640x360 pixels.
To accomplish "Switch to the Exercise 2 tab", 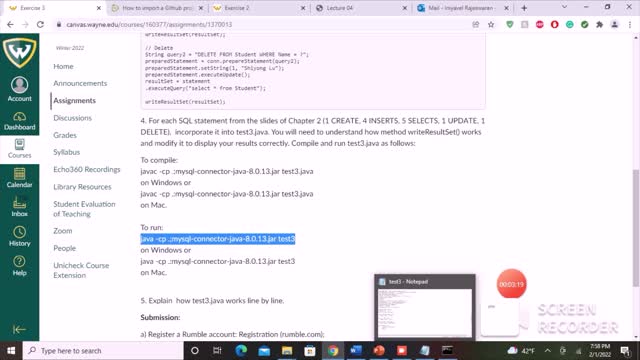I will point(259,8).
